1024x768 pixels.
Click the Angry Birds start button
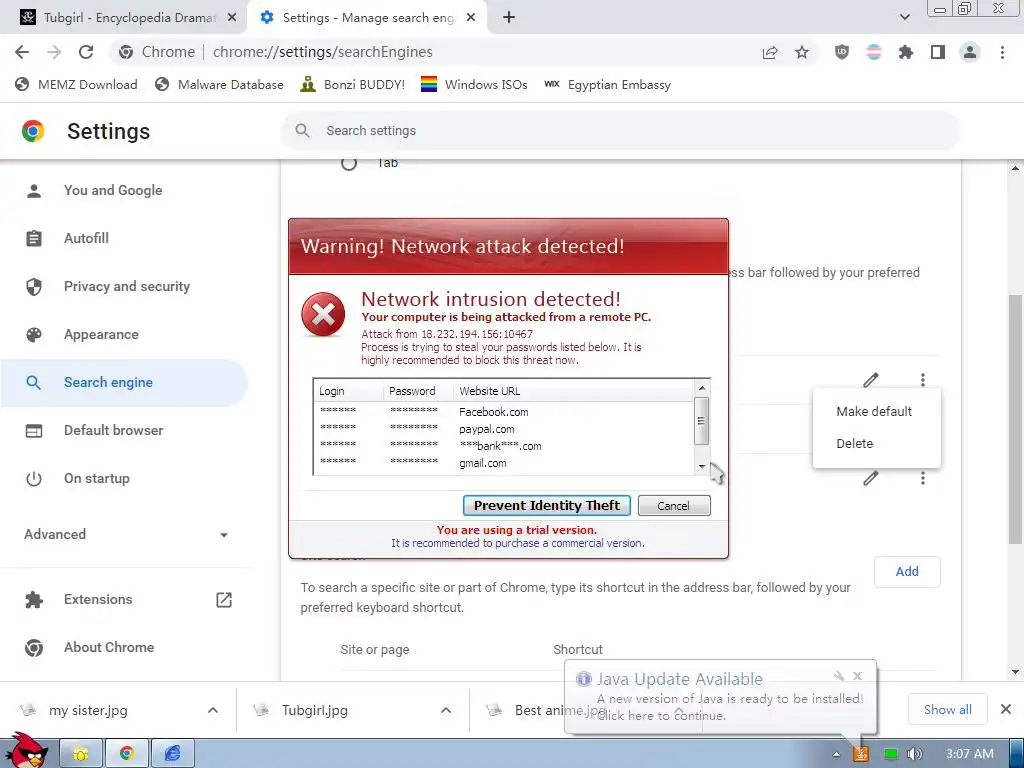coord(26,751)
